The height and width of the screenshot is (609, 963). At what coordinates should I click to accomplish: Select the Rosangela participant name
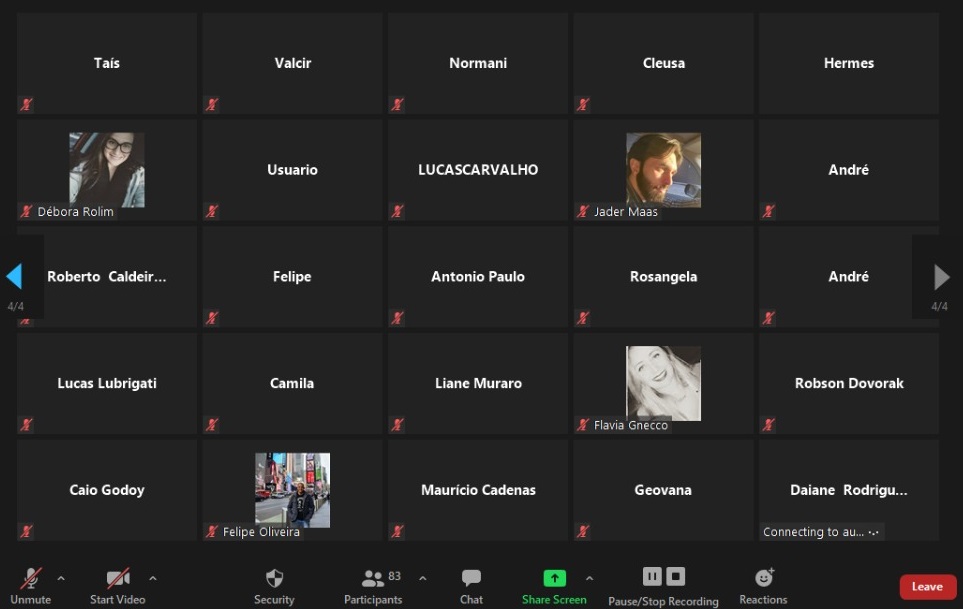click(663, 277)
